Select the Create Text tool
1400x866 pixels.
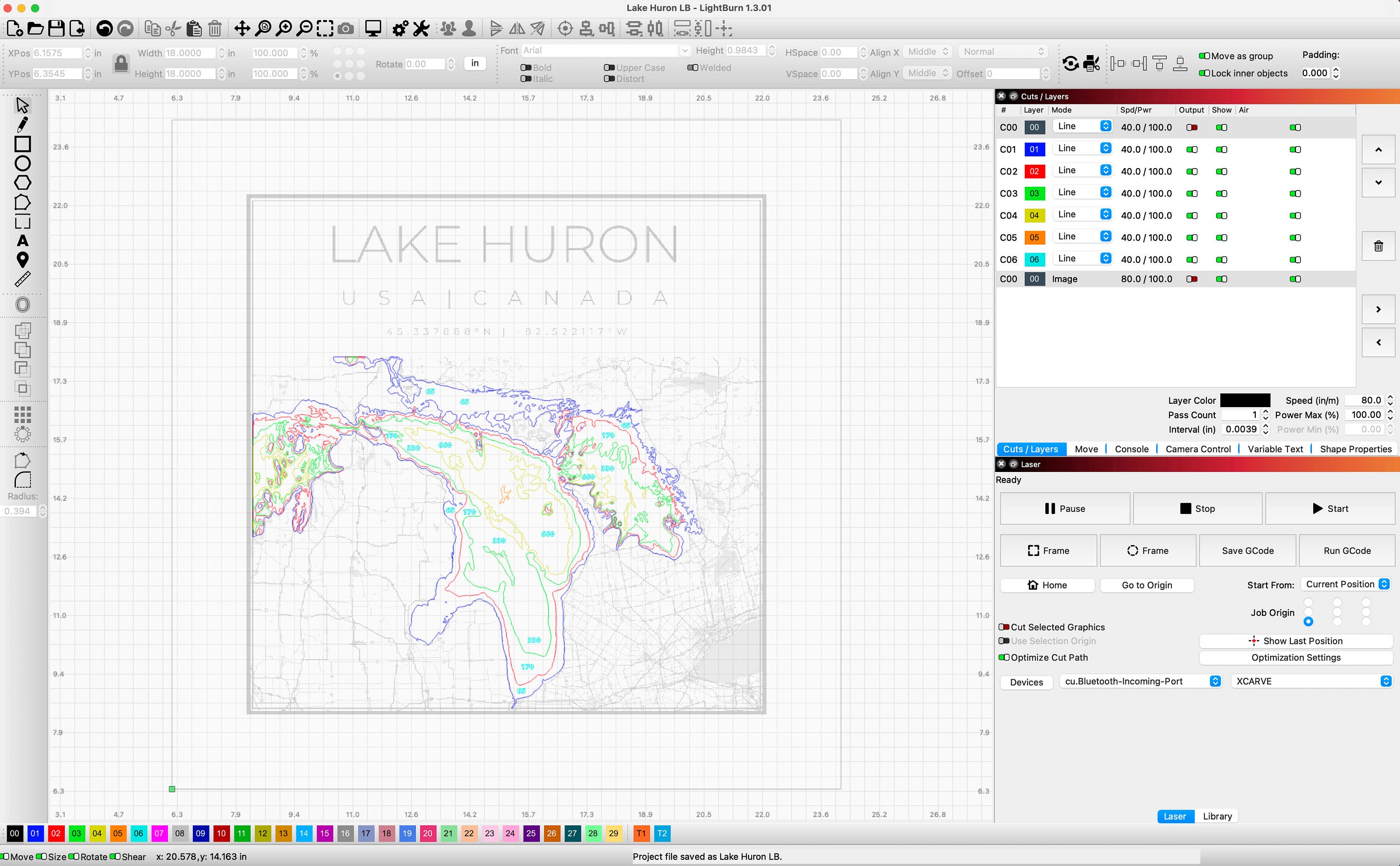22,240
